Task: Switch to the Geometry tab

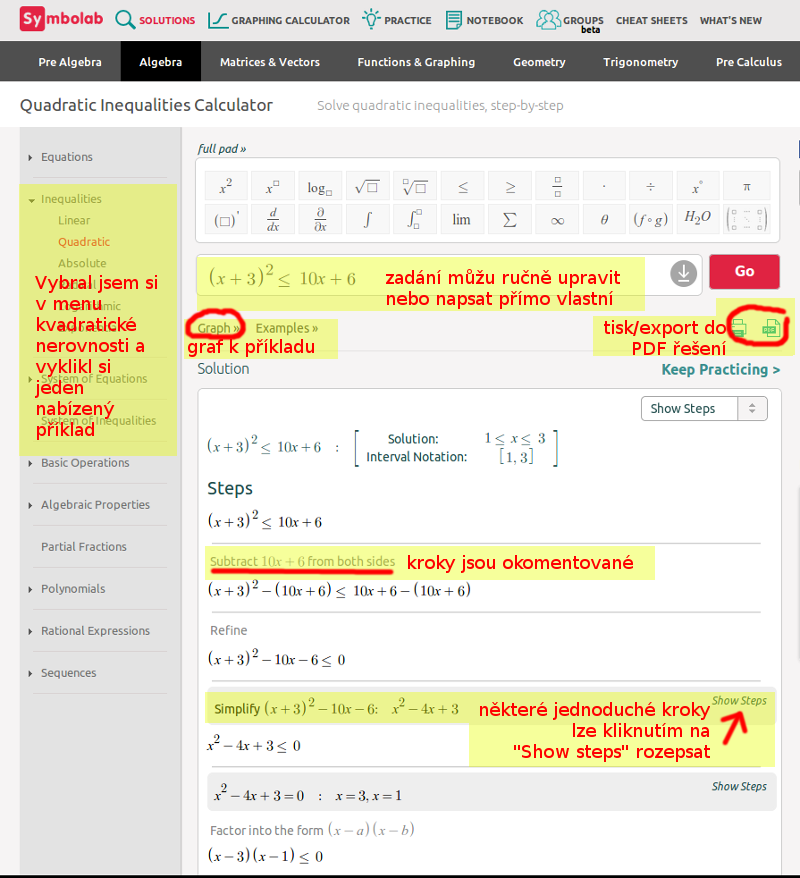Action: click(x=539, y=62)
